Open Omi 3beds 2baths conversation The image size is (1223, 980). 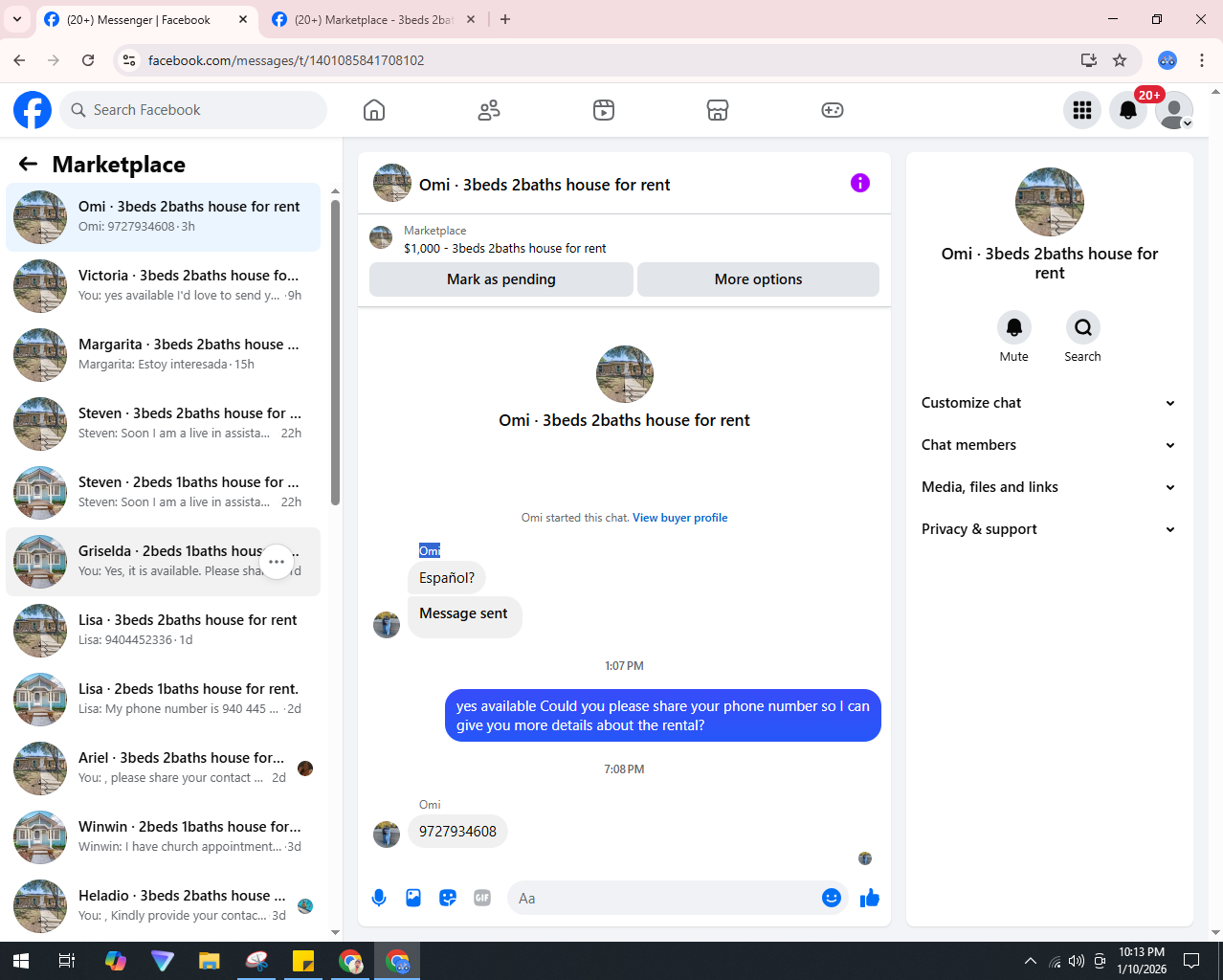[164, 217]
